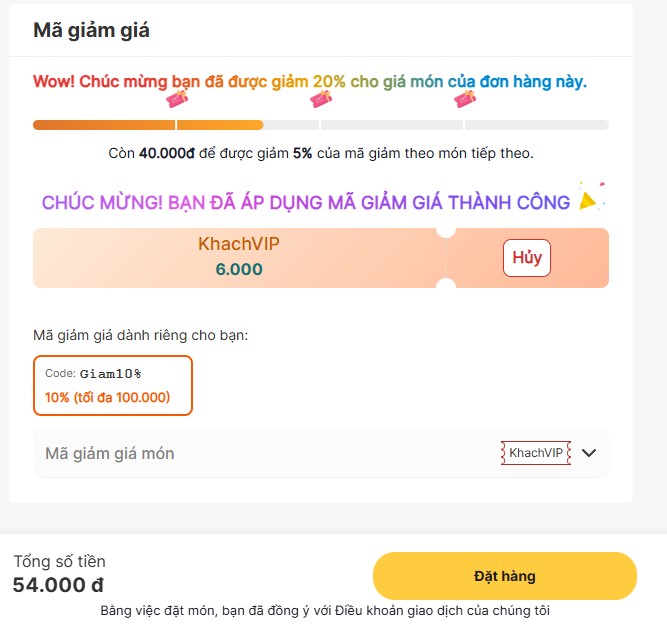The height and width of the screenshot is (631, 667).
Task: Click the party popper celebration icon
Action: pos(592,197)
